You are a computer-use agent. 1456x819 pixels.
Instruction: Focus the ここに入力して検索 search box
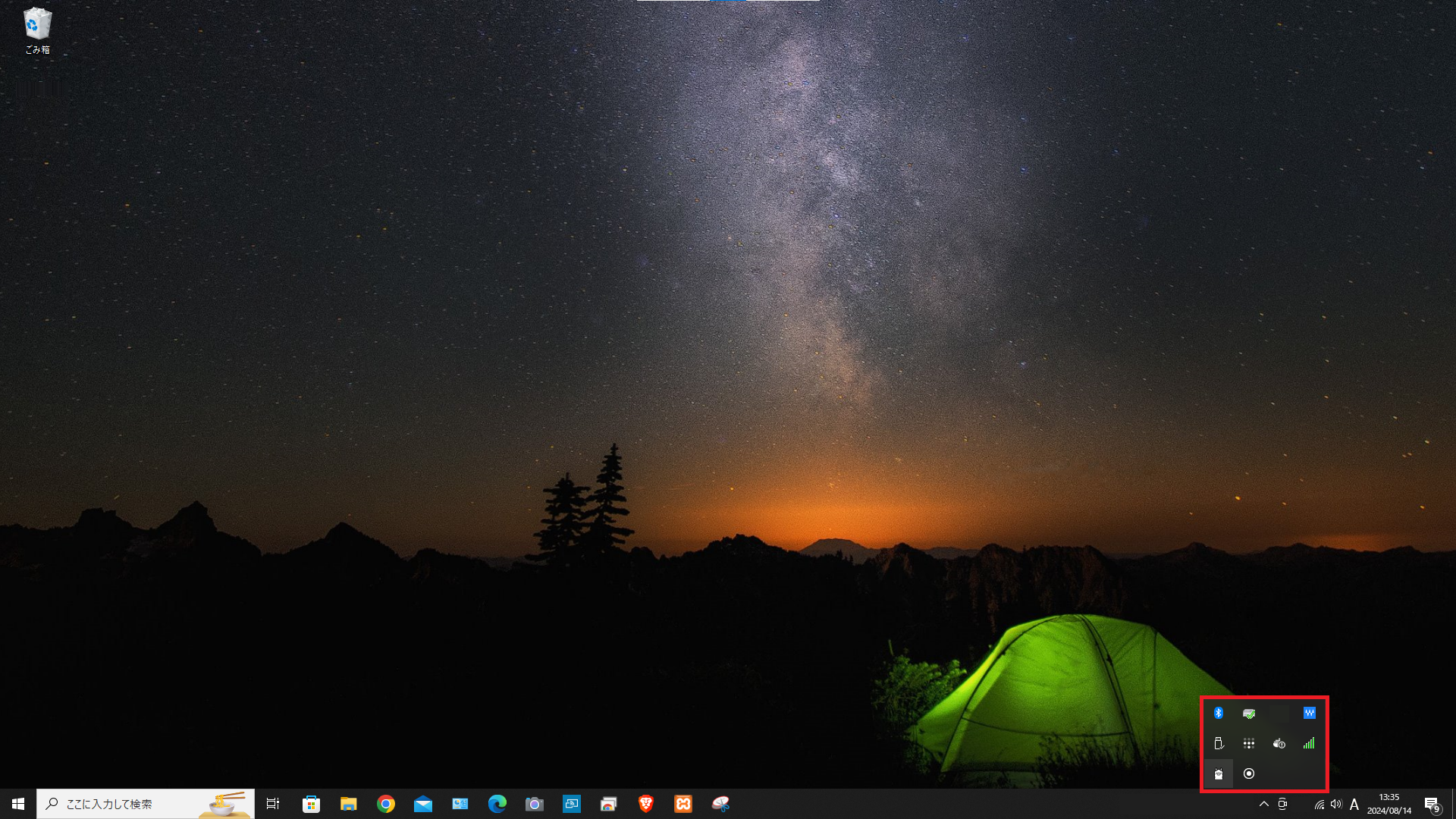[x=146, y=804]
